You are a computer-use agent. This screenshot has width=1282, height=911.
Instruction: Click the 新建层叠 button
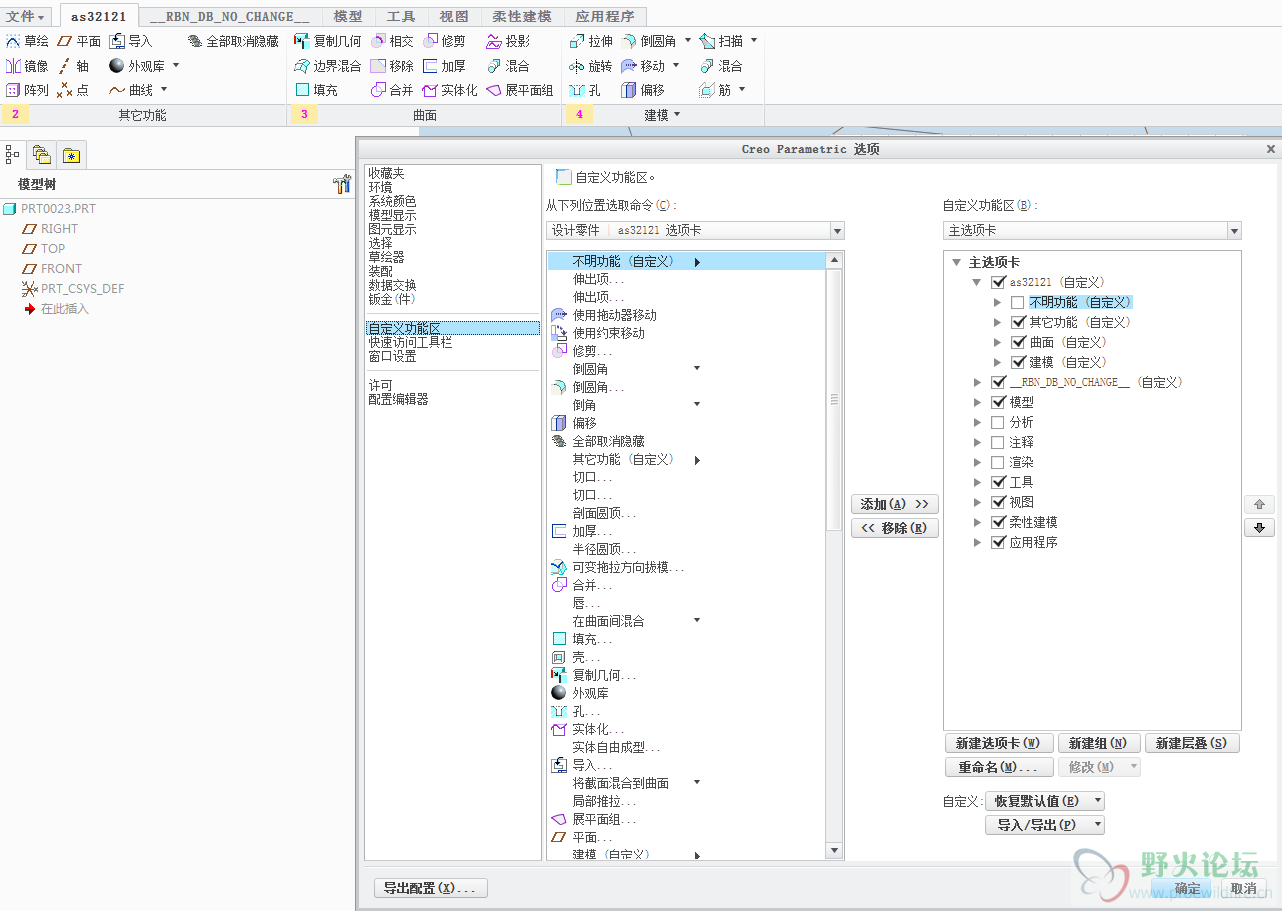1192,743
